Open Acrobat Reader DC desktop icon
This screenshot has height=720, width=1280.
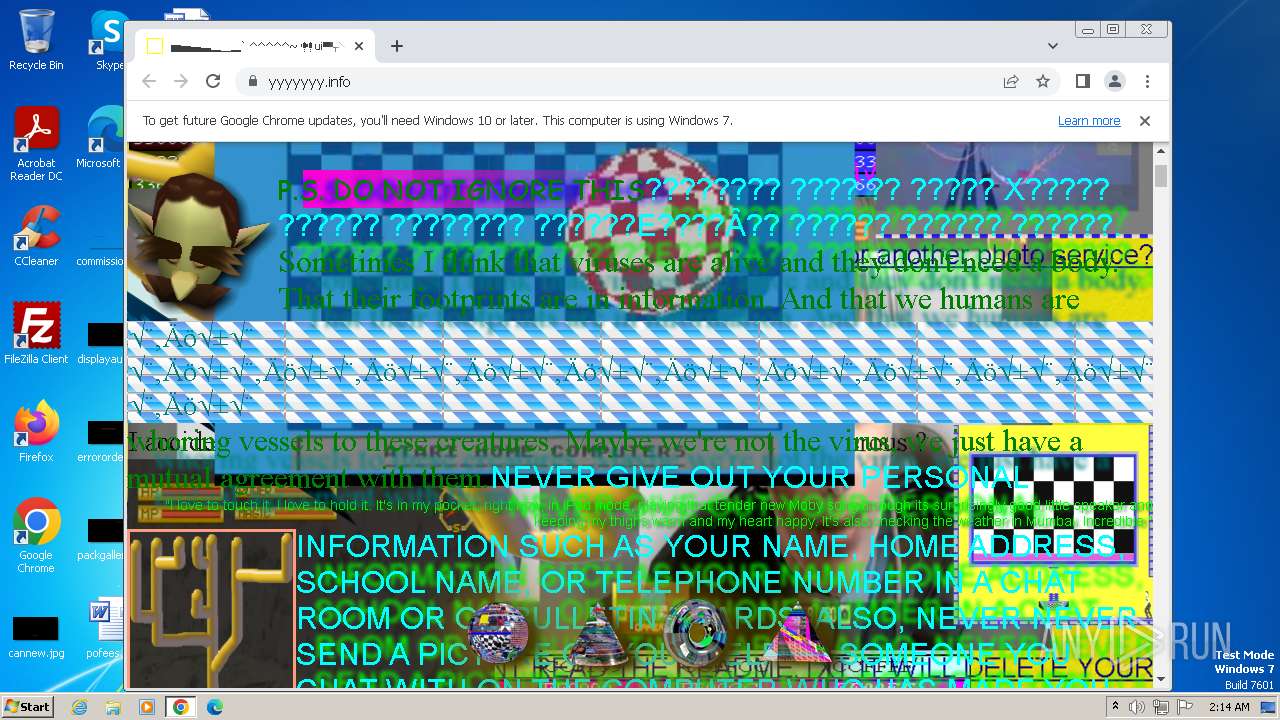point(36,145)
